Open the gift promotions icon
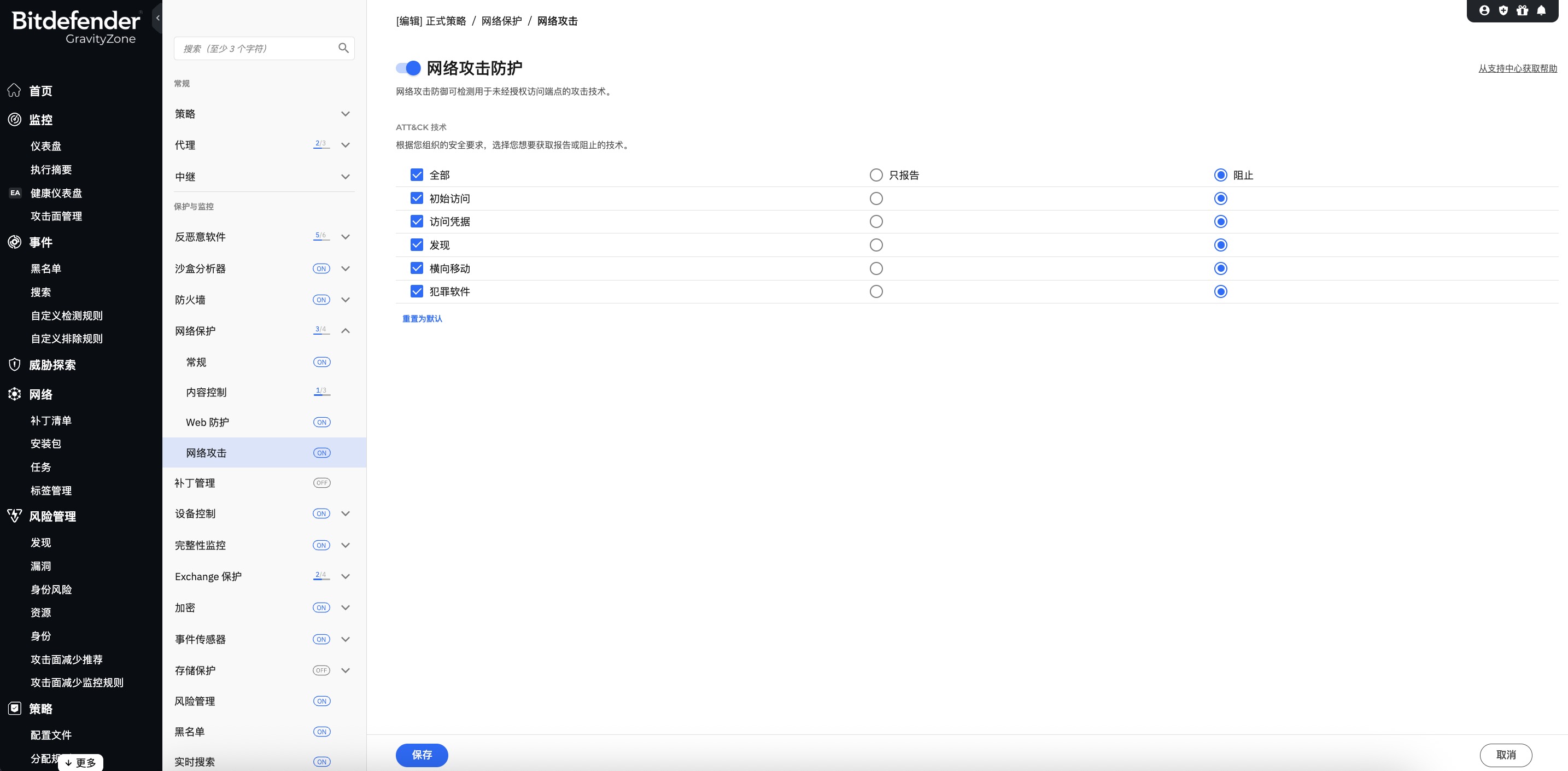 click(1522, 10)
